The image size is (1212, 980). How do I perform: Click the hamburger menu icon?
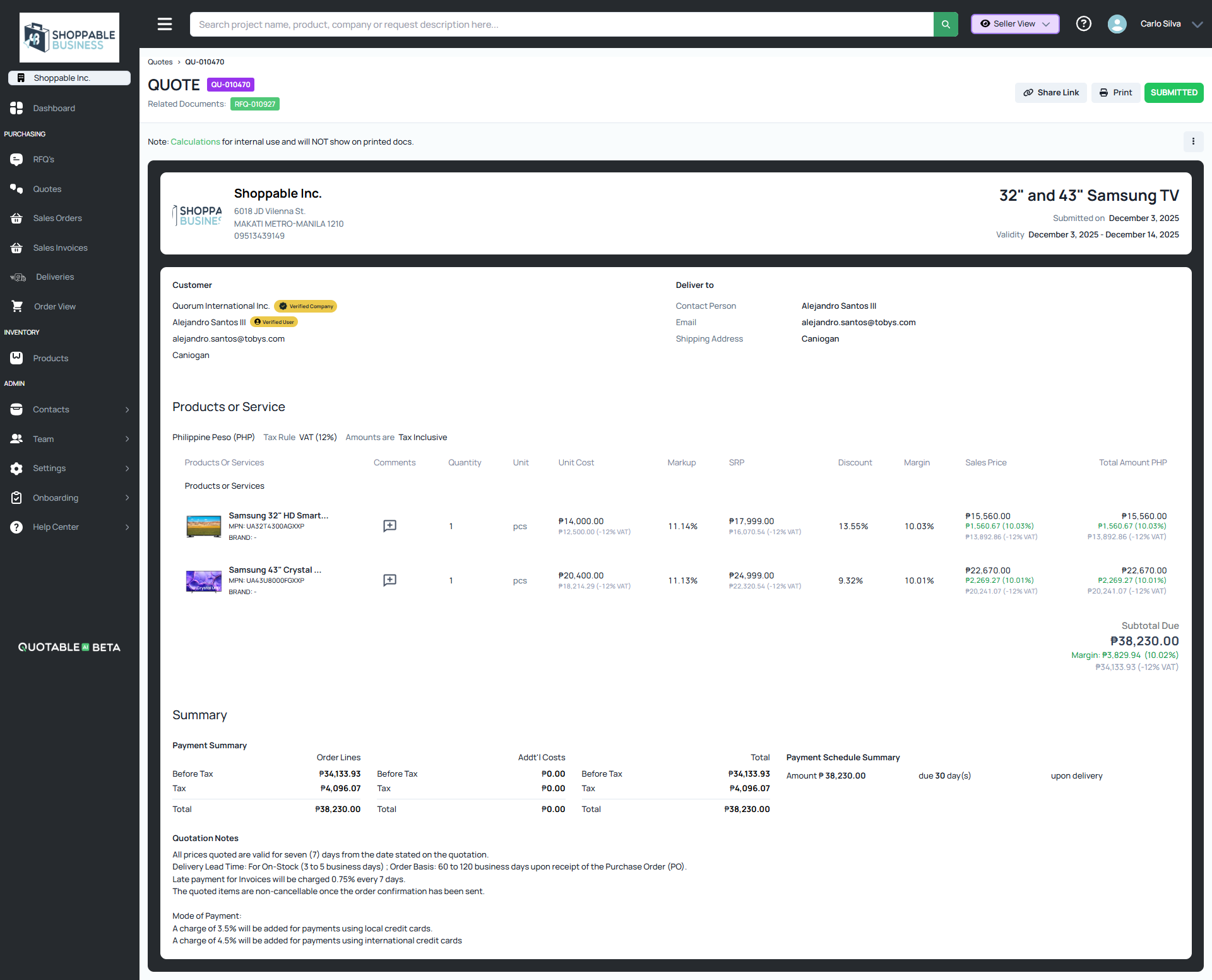point(165,24)
